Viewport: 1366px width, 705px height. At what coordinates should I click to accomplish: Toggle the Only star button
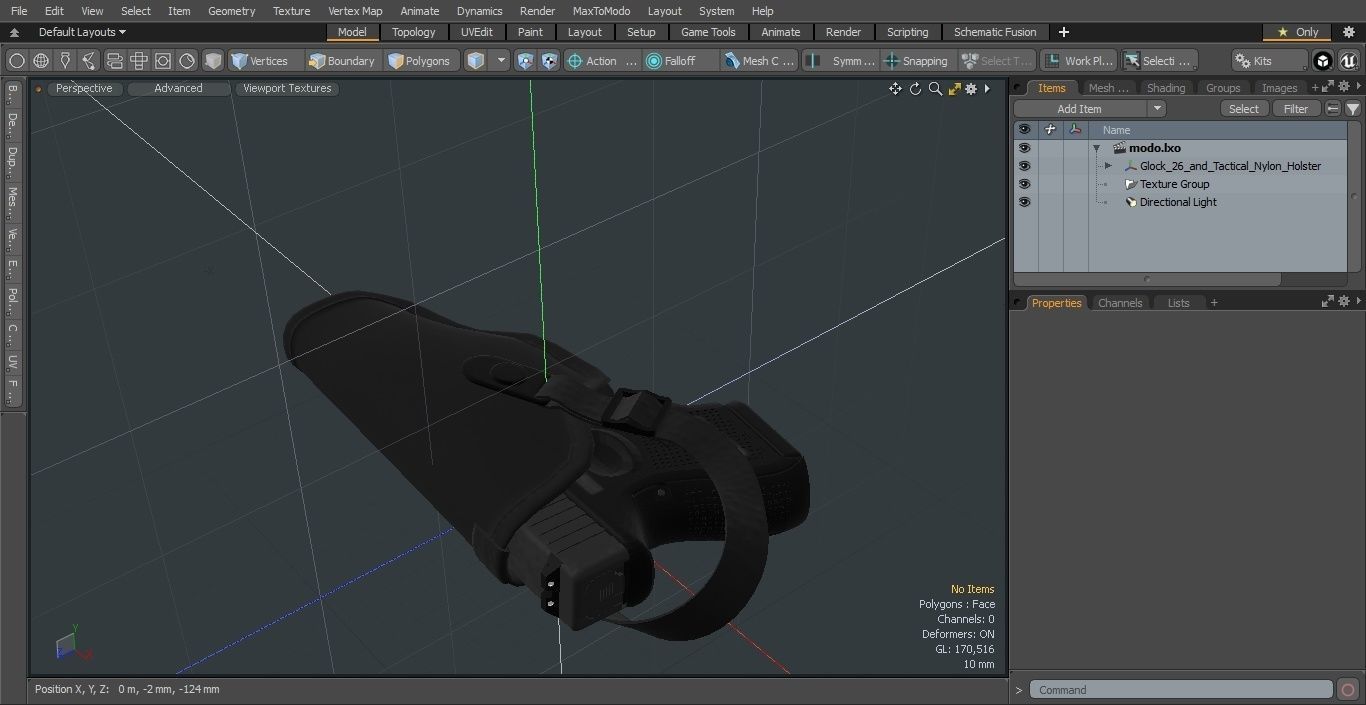[1298, 32]
